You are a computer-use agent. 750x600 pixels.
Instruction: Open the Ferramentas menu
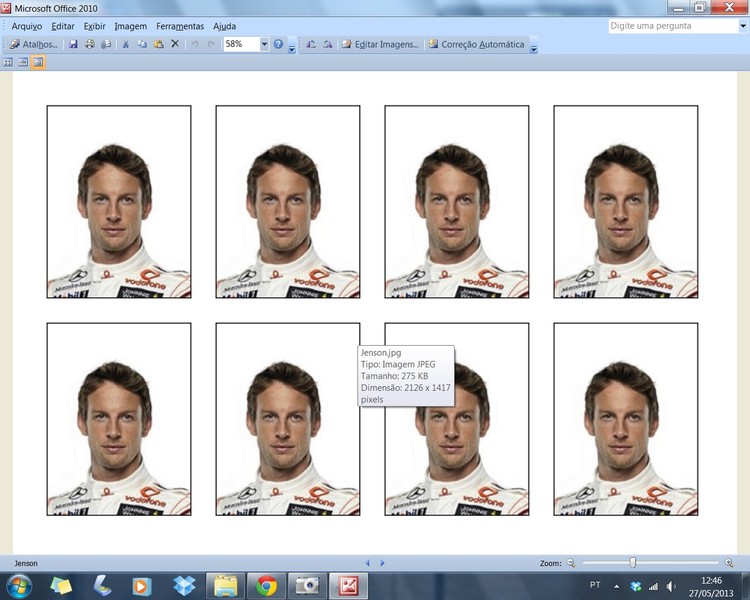click(x=179, y=26)
